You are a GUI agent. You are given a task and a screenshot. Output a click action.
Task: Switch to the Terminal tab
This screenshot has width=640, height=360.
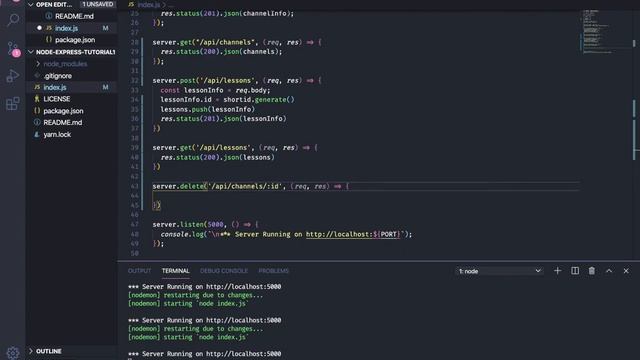(176, 271)
